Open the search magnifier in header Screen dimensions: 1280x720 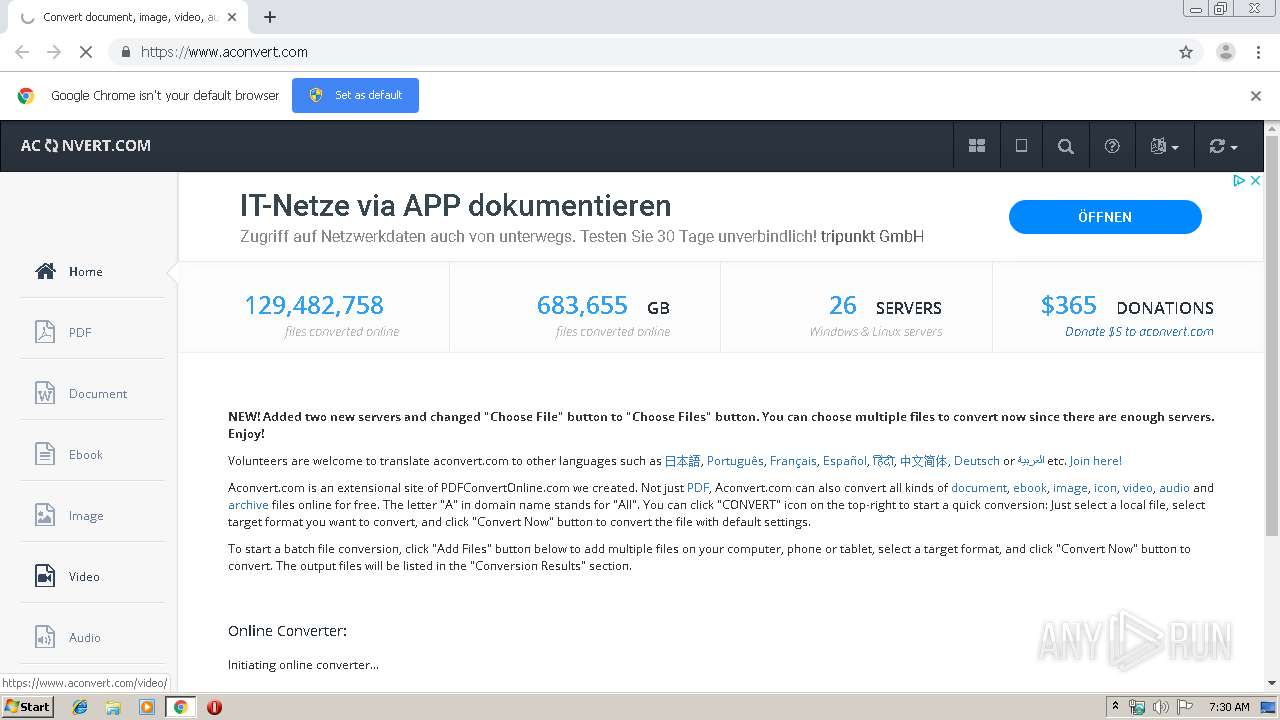point(1066,146)
